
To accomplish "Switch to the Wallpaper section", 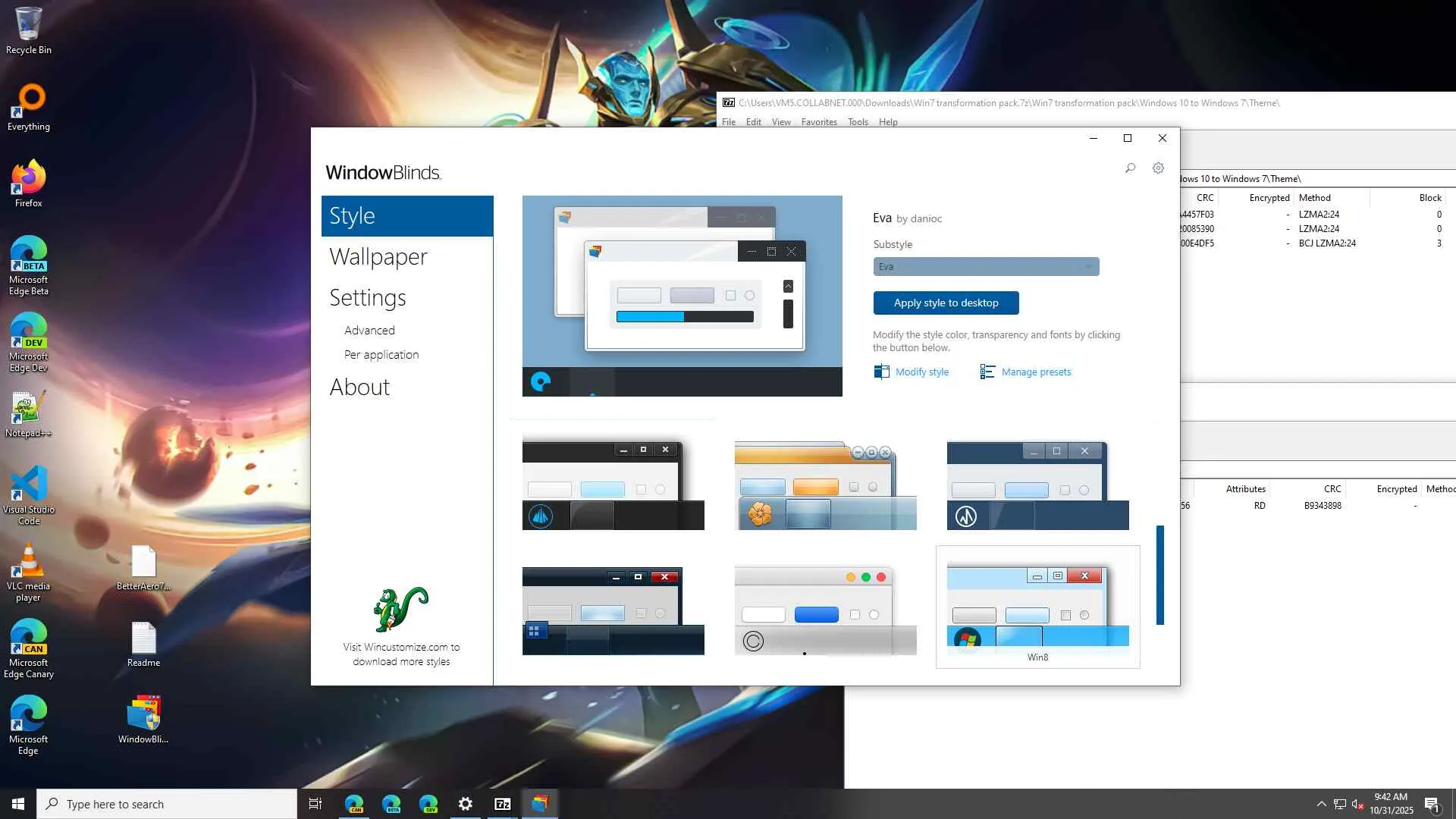I will [378, 257].
